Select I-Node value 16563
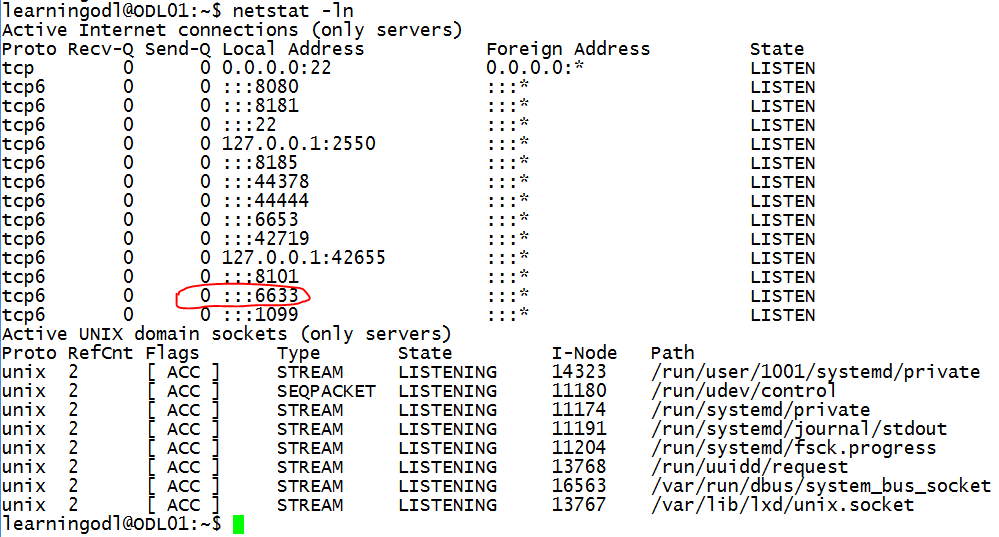The width and height of the screenshot is (999, 537). click(579, 486)
